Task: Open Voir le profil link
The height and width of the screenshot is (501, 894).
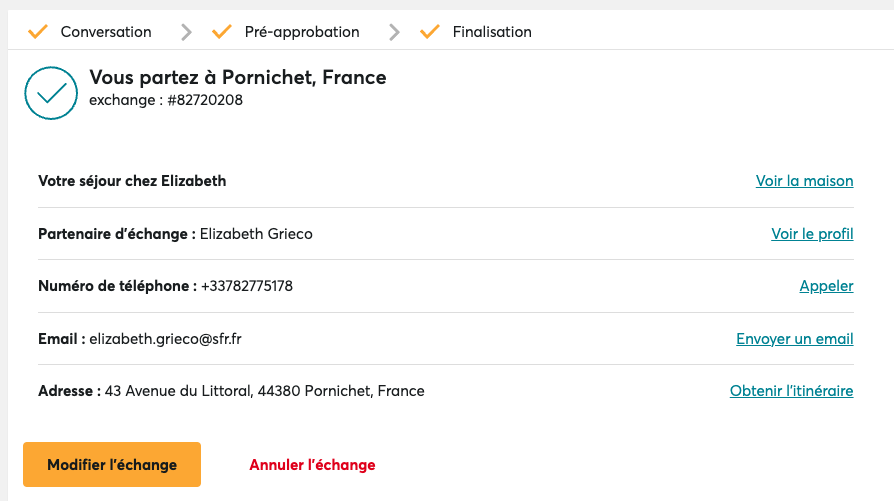Action: pos(812,234)
